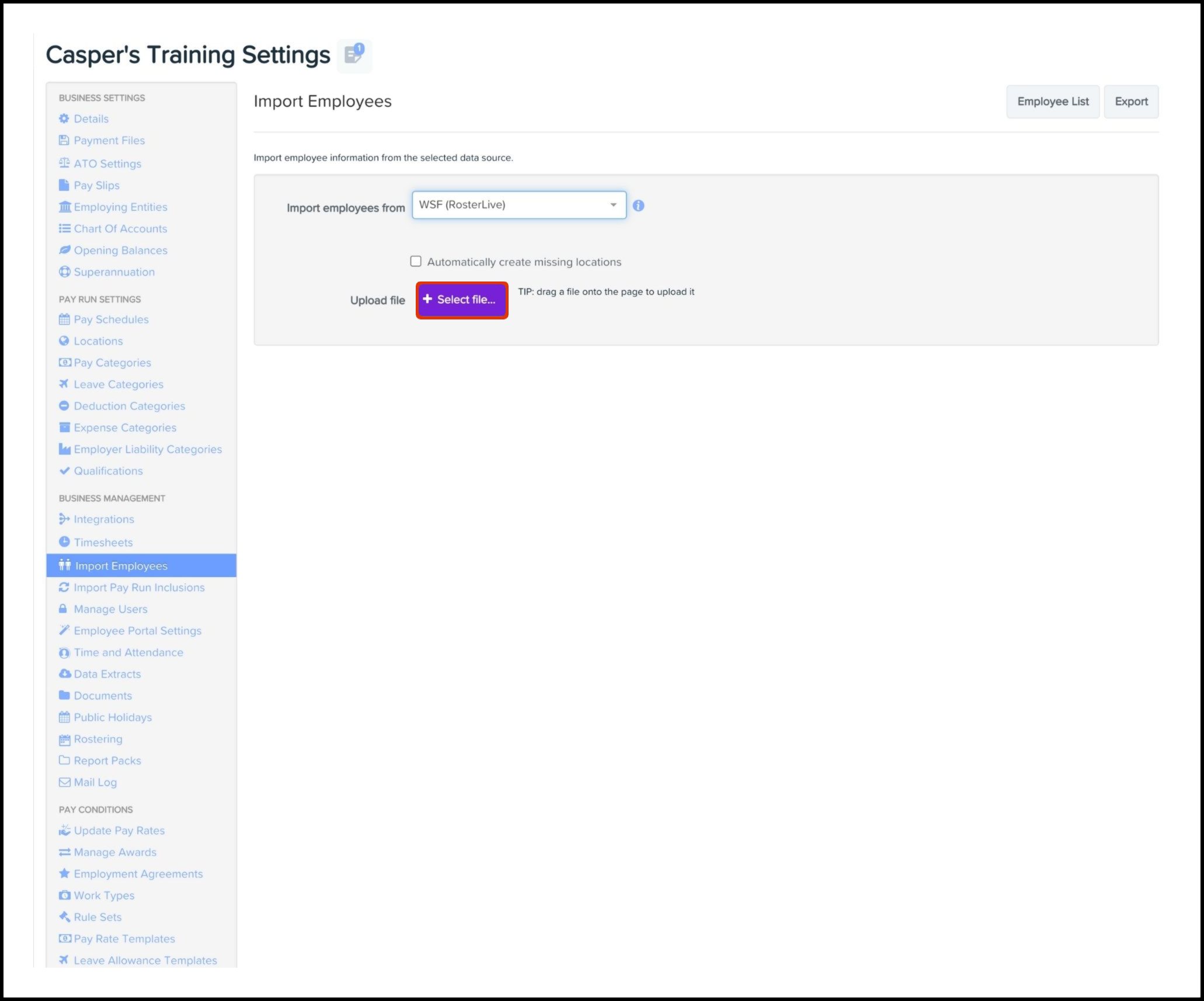This screenshot has height=1001, width=1204.
Task: Click the Employing Entities bank icon
Action: [65, 207]
